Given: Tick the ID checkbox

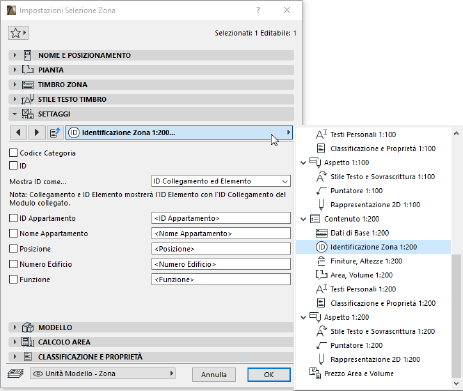Looking at the screenshot, I should [13, 166].
